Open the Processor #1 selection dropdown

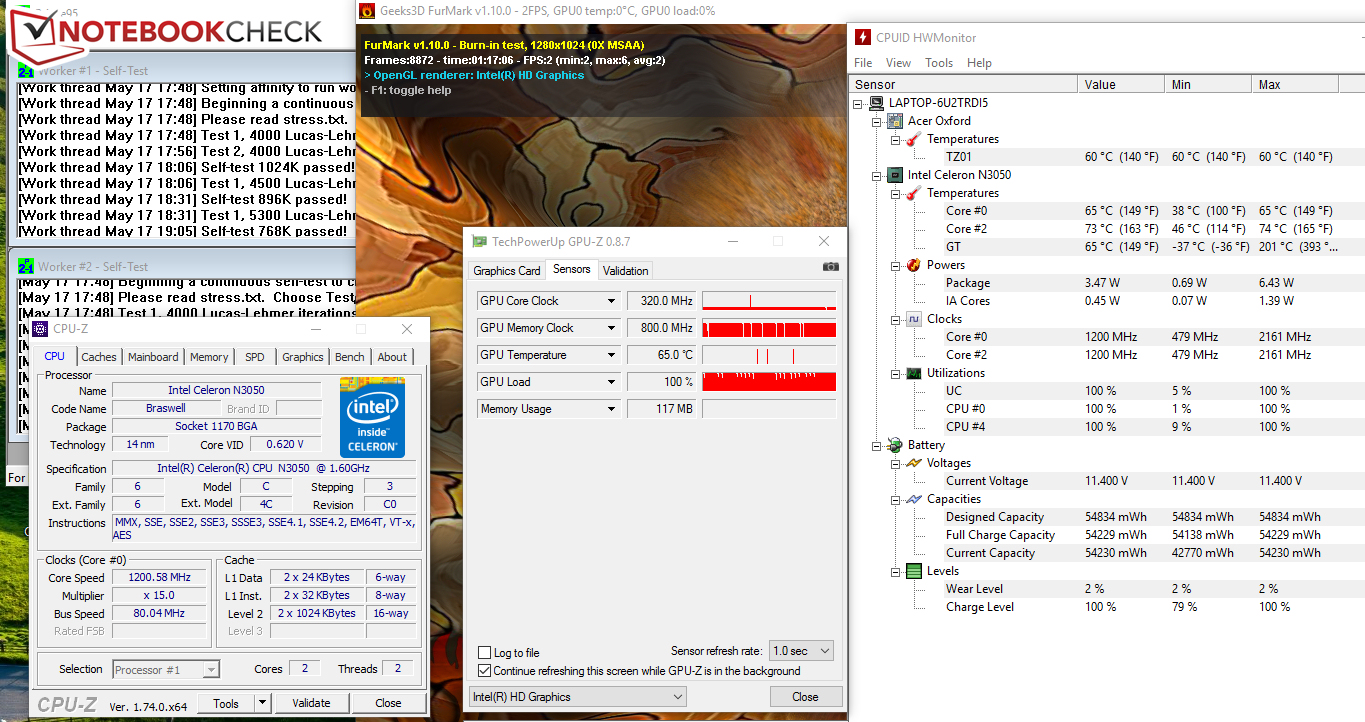pyautogui.click(x=166, y=670)
